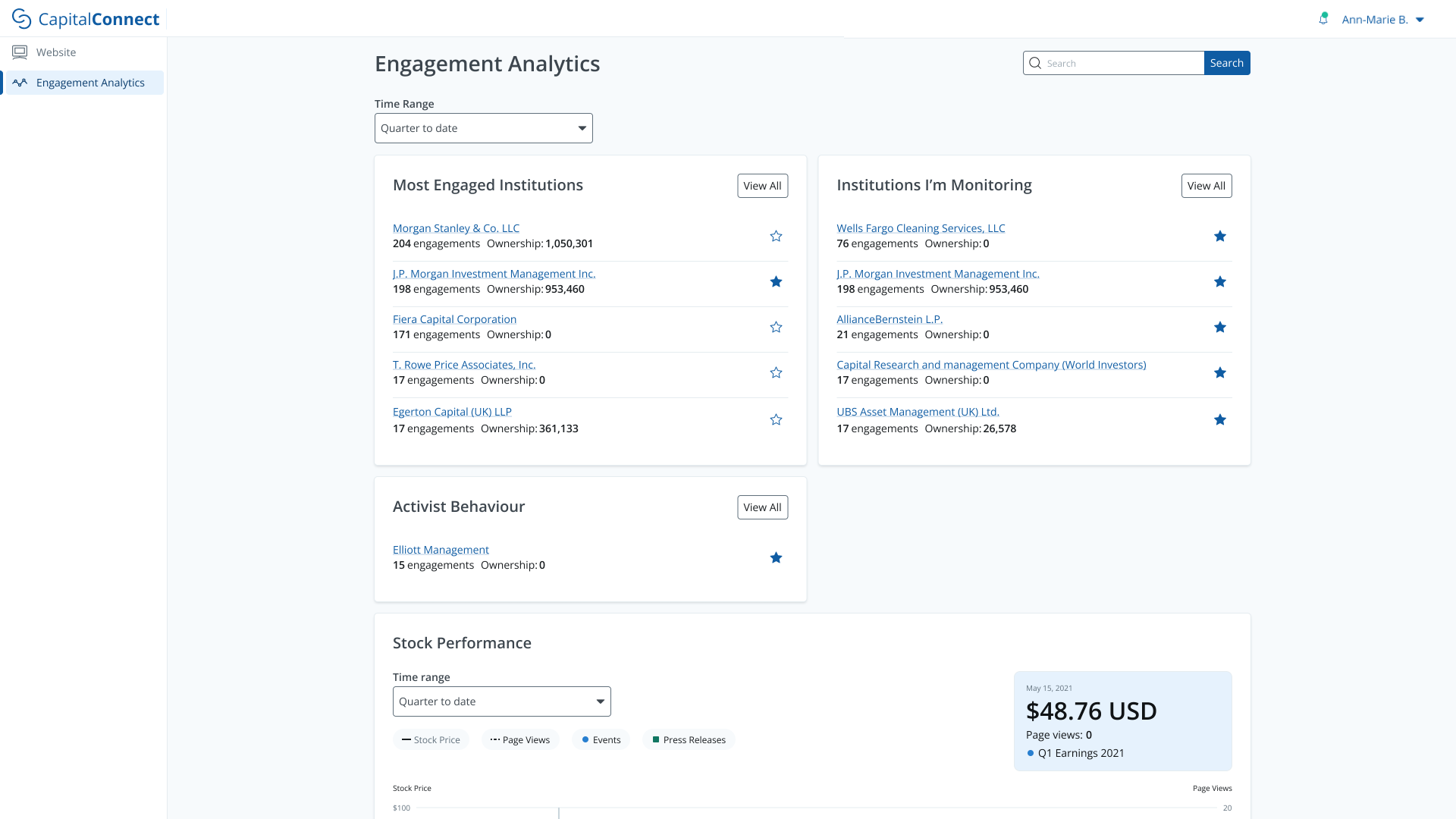This screenshot has width=1456, height=819.
Task: Click the Website monitor icon in sidebar
Action: [x=20, y=52]
